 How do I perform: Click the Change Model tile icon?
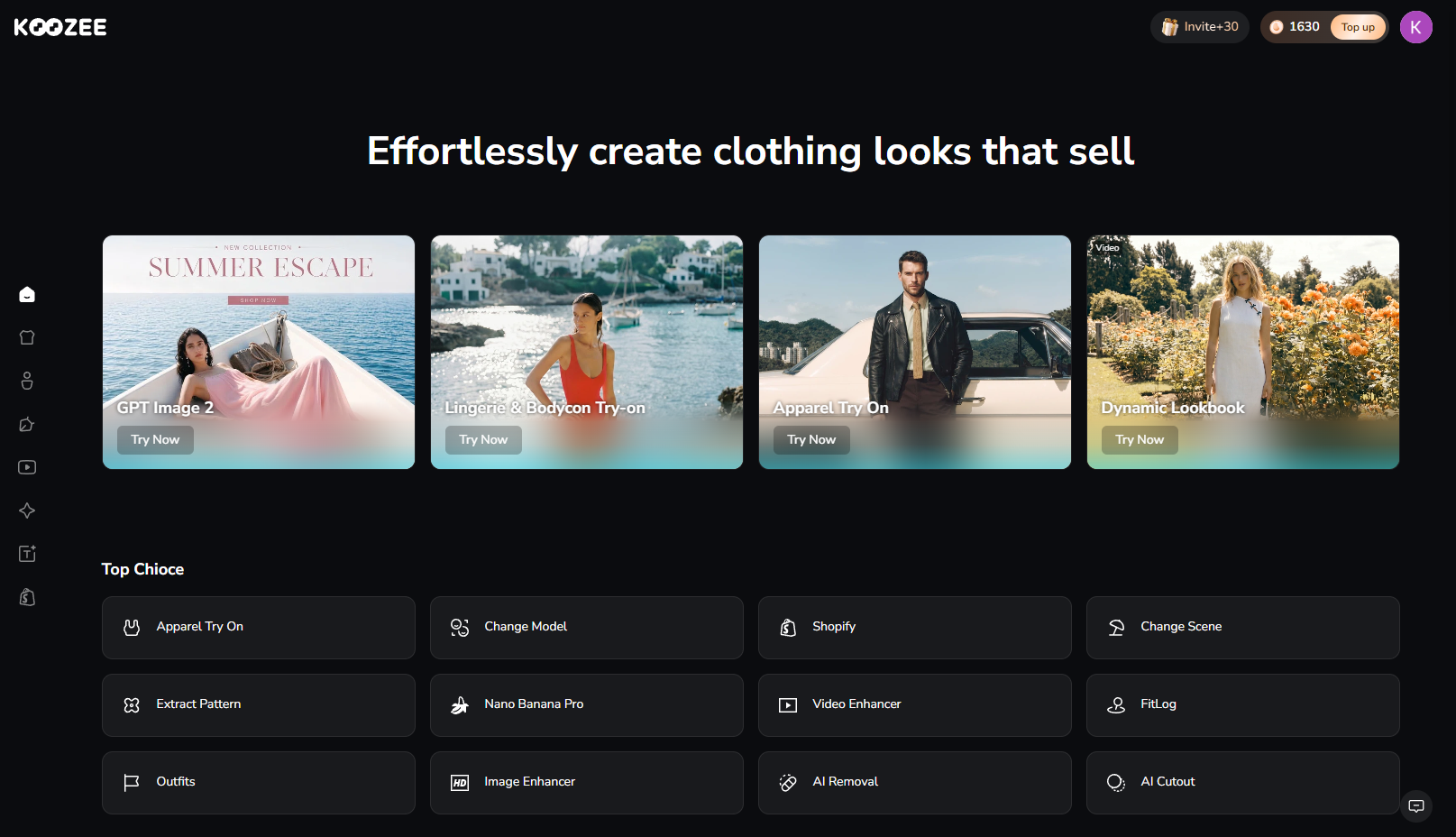460,627
